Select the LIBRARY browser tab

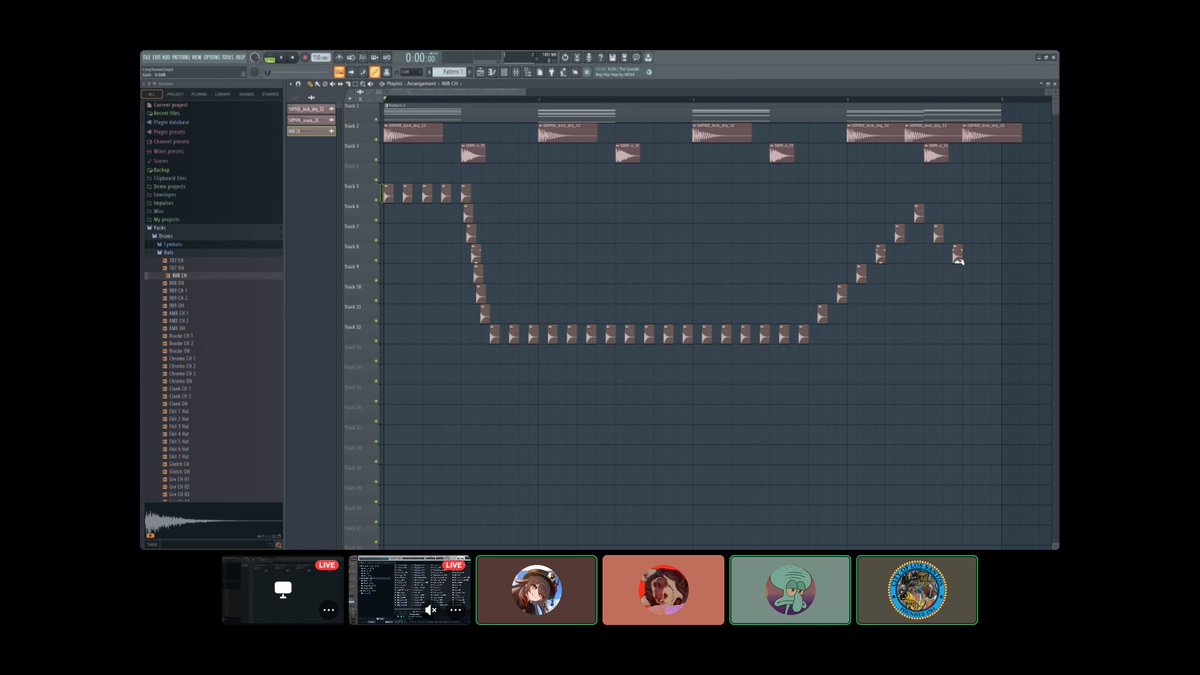223,94
